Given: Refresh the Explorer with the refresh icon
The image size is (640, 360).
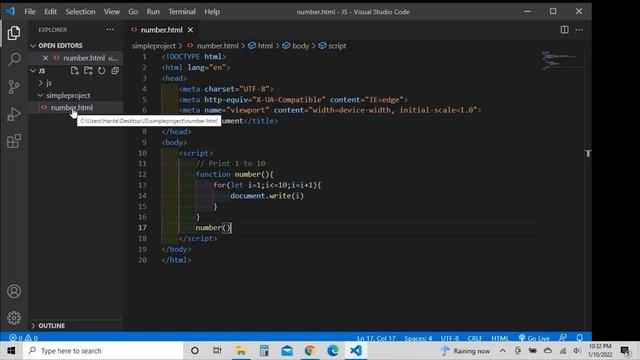Looking at the screenshot, I should pos(102,71).
